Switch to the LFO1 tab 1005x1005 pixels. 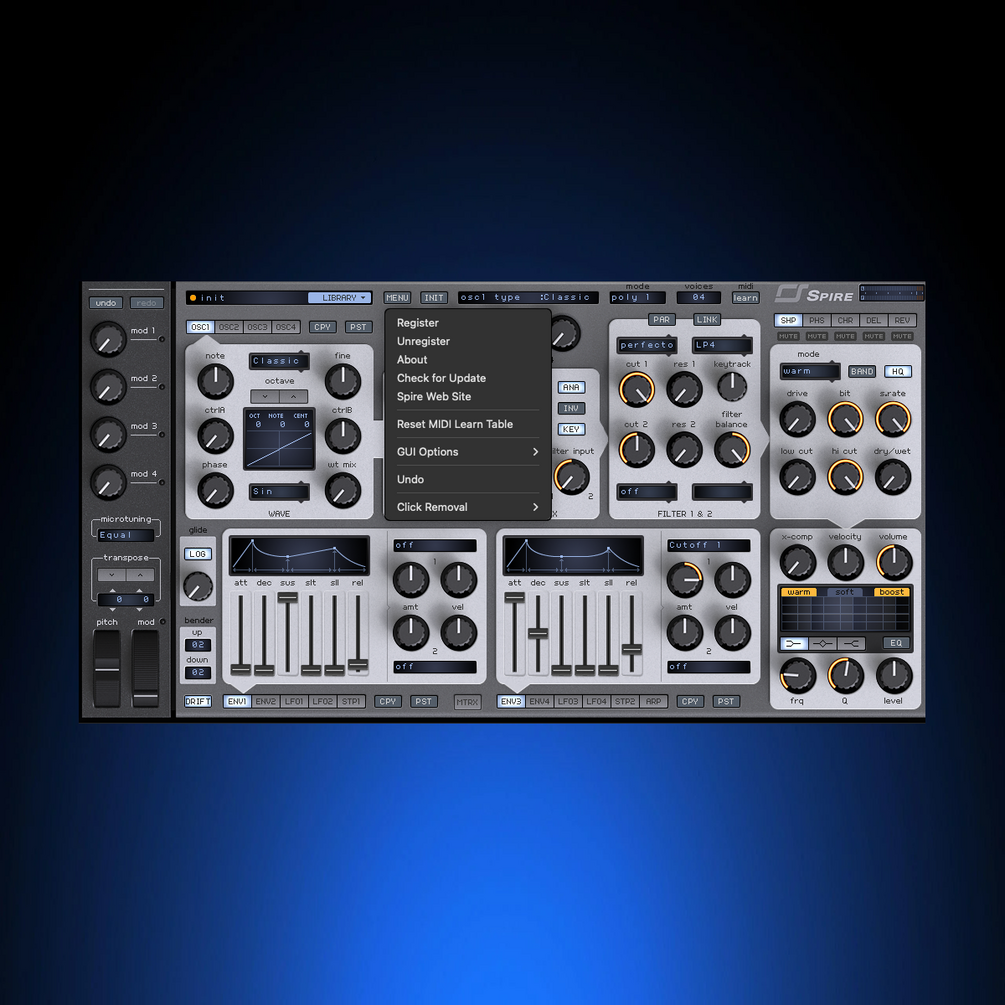[294, 701]
